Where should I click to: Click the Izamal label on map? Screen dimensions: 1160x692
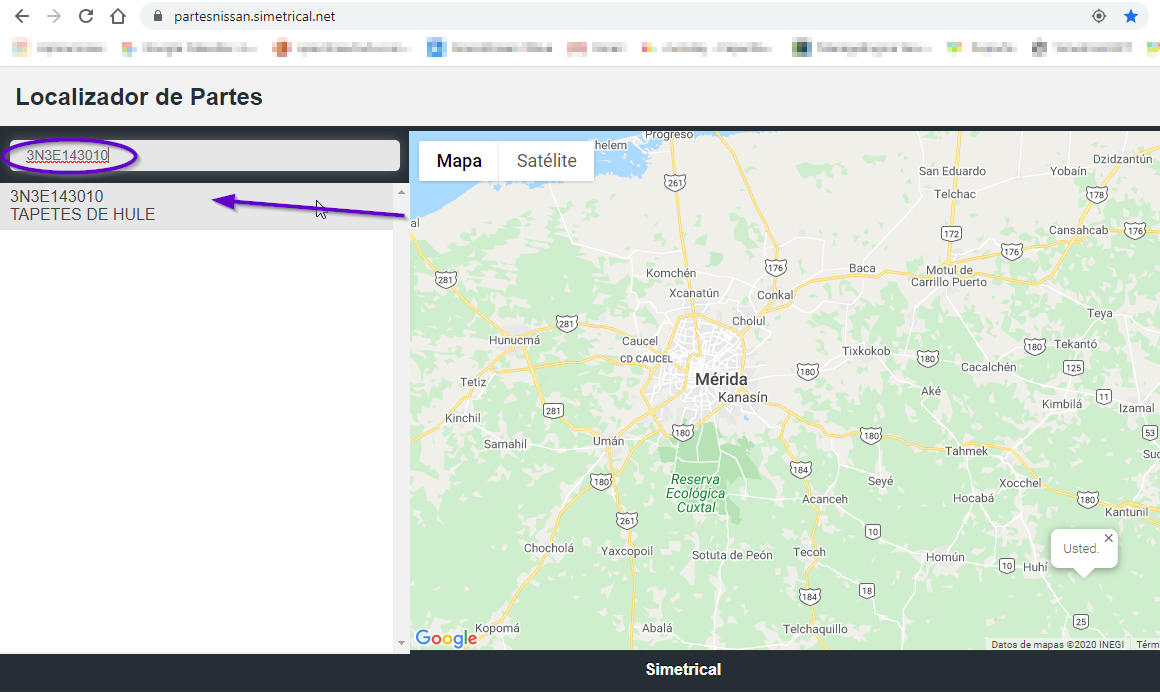coord(1136,409)
